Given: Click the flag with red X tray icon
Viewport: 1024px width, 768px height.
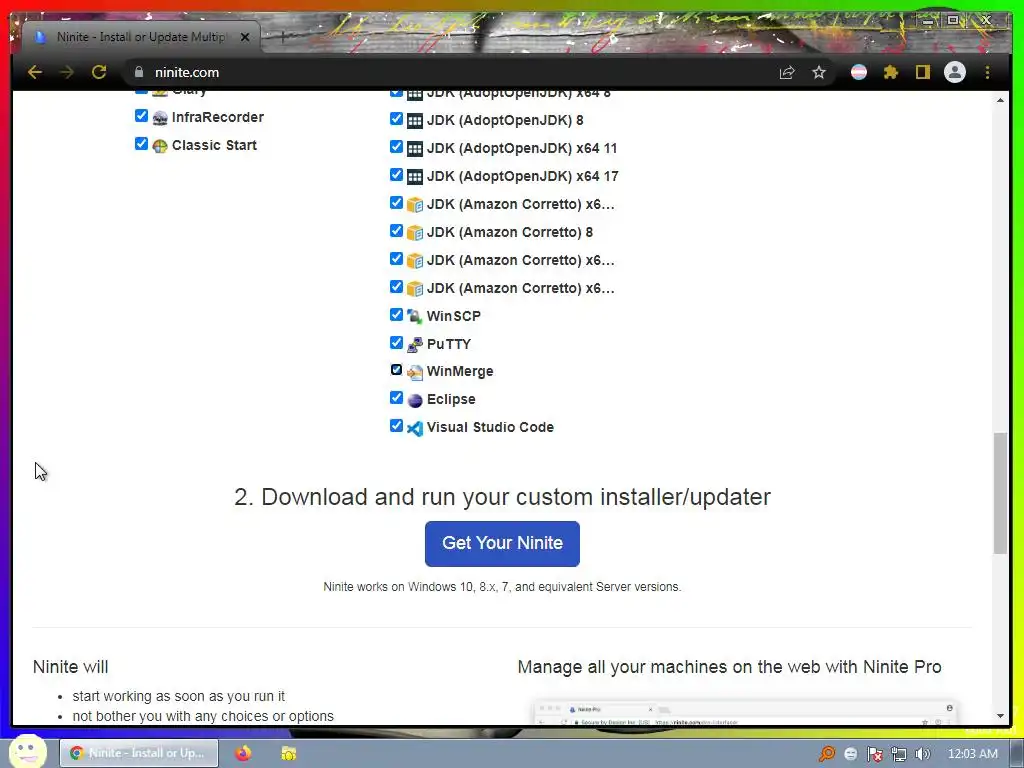Looking at the screenshot, I should click(874, 754).
